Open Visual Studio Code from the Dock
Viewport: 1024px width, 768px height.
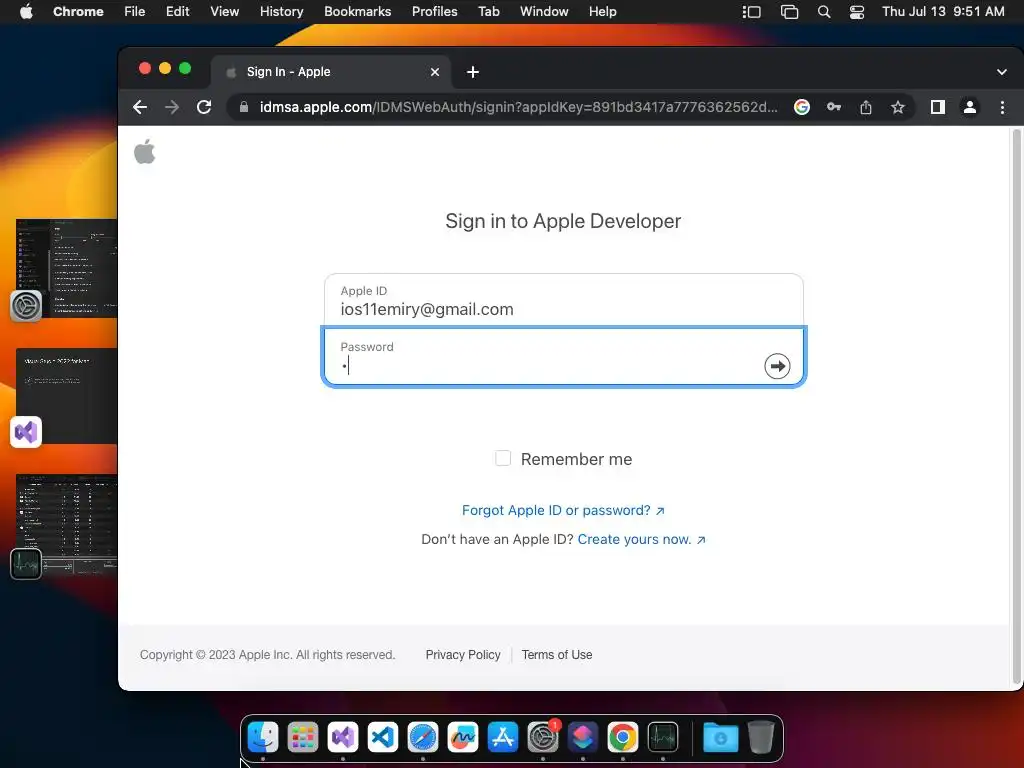tap(383, 737)
